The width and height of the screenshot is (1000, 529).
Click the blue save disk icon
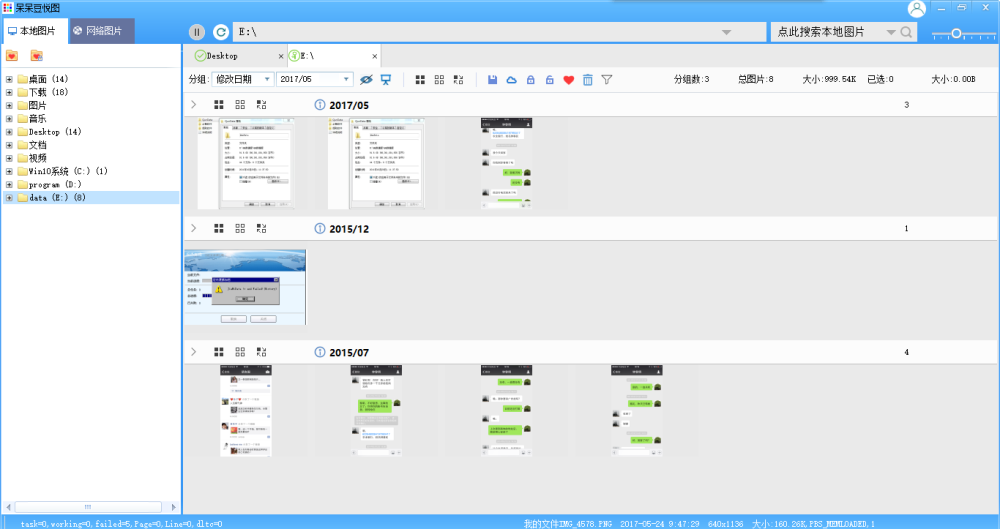pyautogui.click(x=492, y=80)
